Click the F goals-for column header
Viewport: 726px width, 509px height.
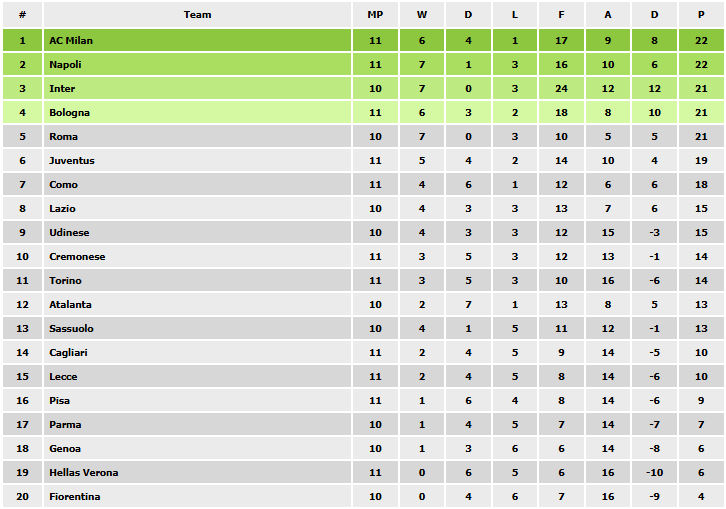(x=561, y=15)
